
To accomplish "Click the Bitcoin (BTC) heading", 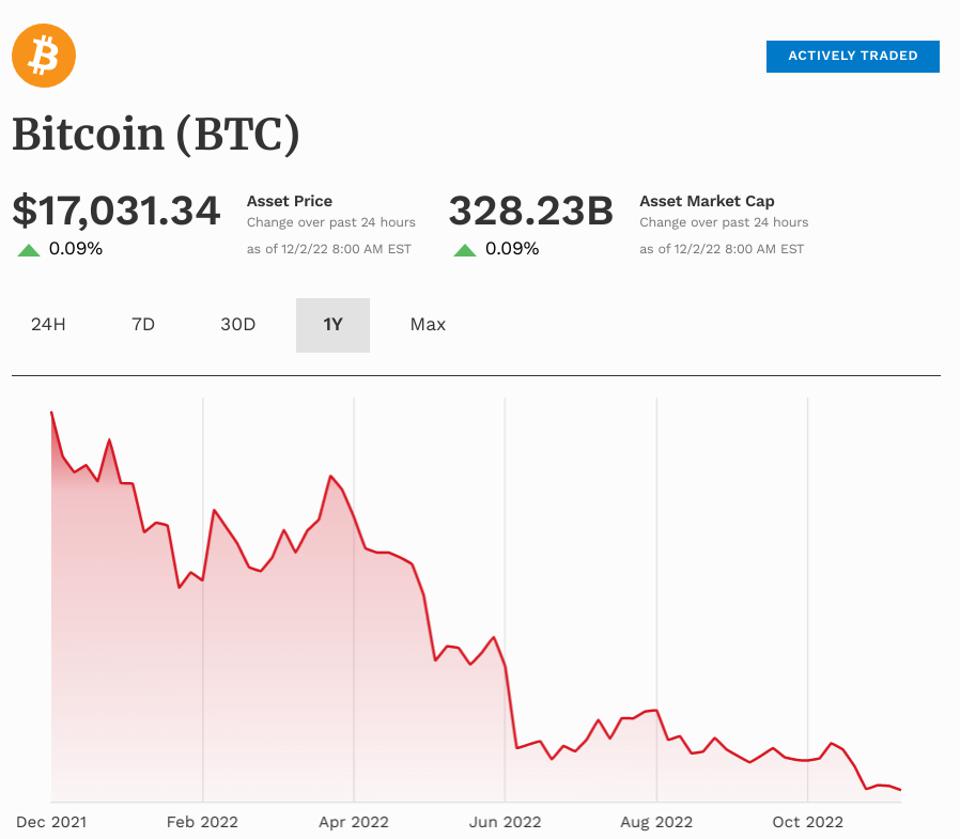I will [x=156, y=135].
